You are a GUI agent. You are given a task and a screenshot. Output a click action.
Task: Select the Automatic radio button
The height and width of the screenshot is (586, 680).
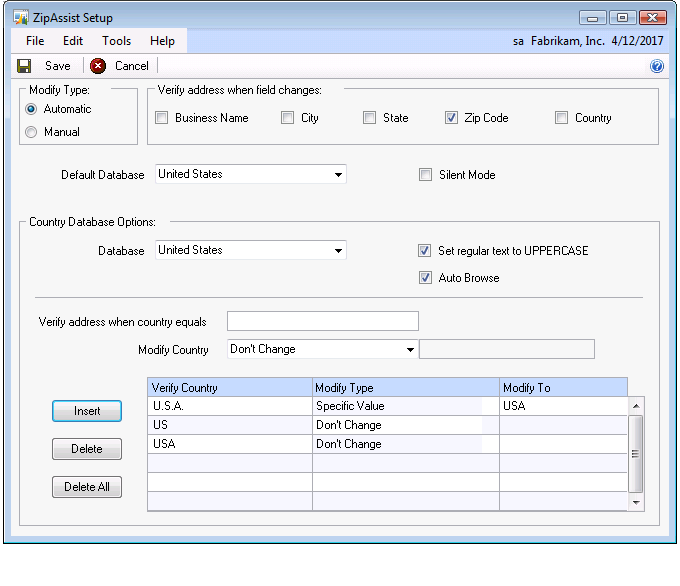(31, 109)
